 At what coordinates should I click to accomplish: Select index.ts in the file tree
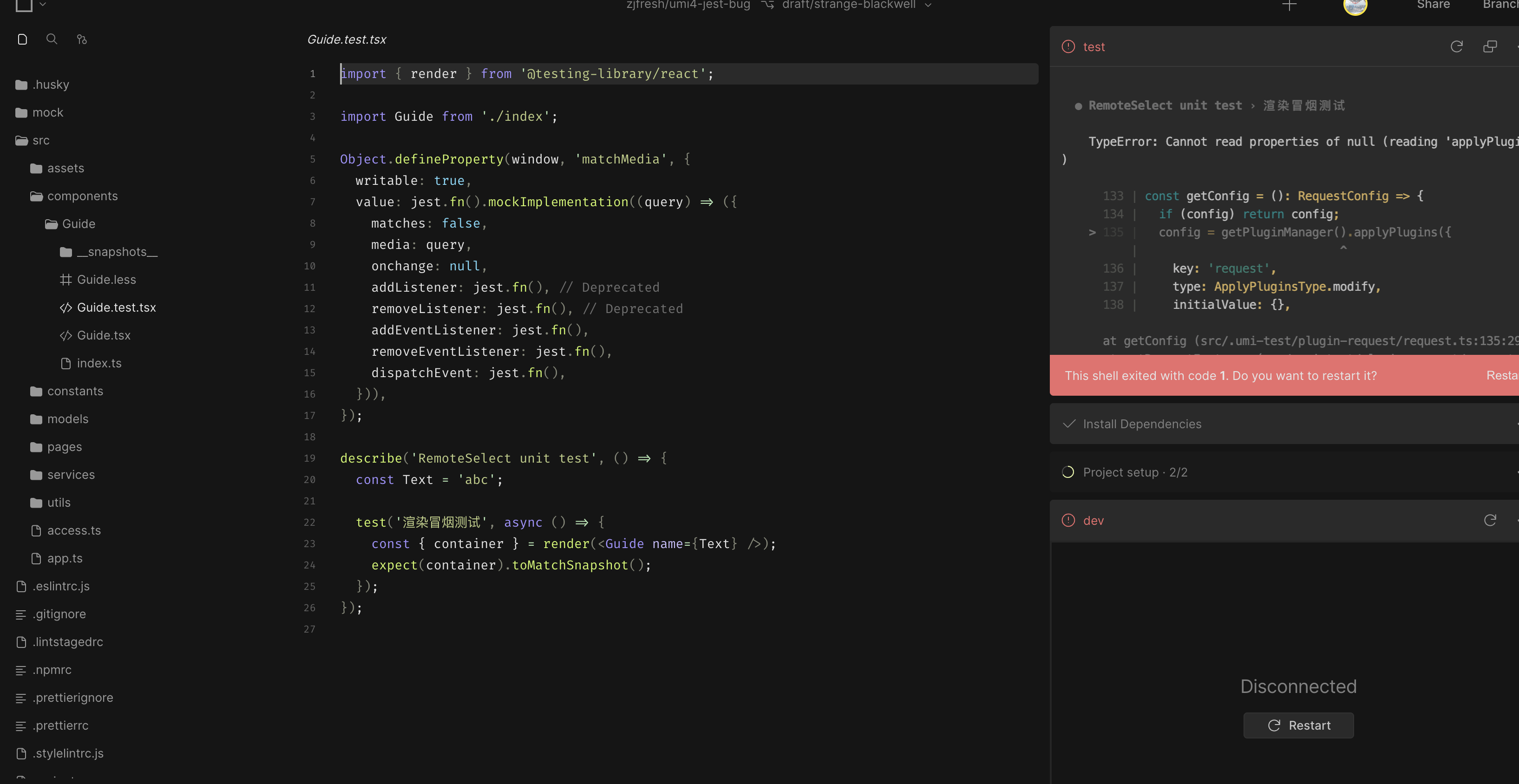[x=99, y=363]
